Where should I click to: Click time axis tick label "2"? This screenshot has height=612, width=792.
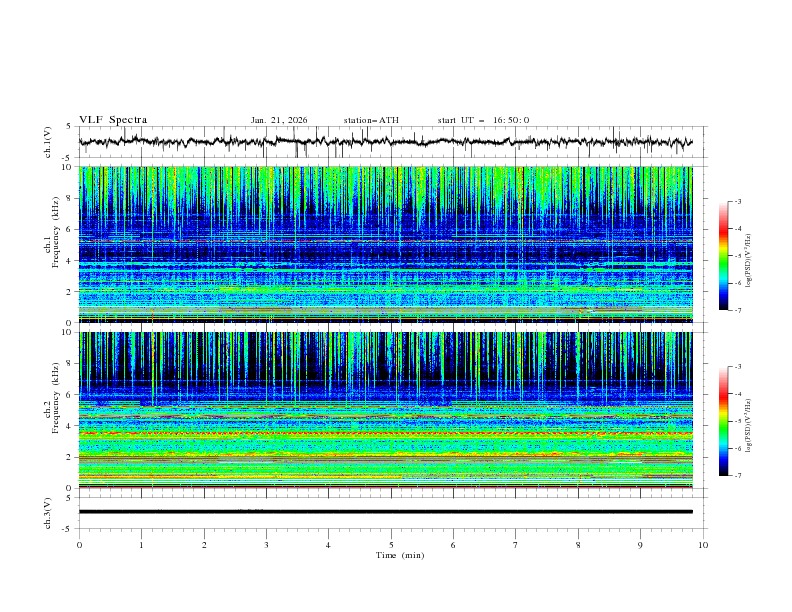204,545
